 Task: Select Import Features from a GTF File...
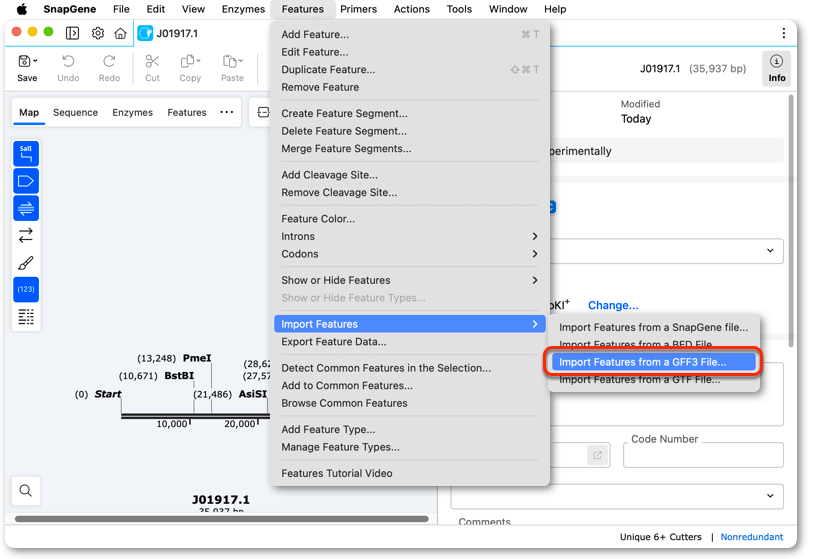[653, 380]
